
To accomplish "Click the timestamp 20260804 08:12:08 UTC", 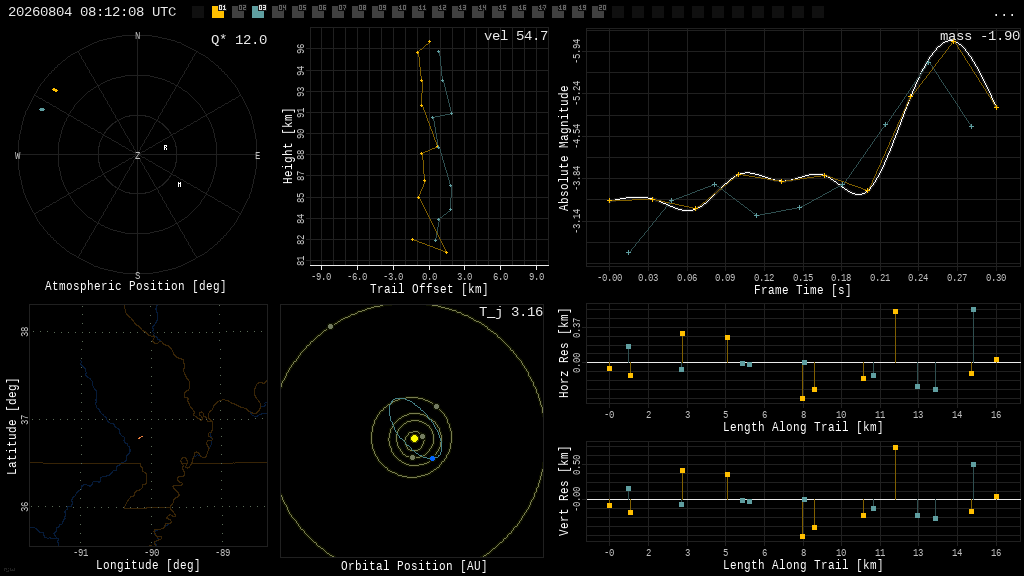I will [92, 12].
